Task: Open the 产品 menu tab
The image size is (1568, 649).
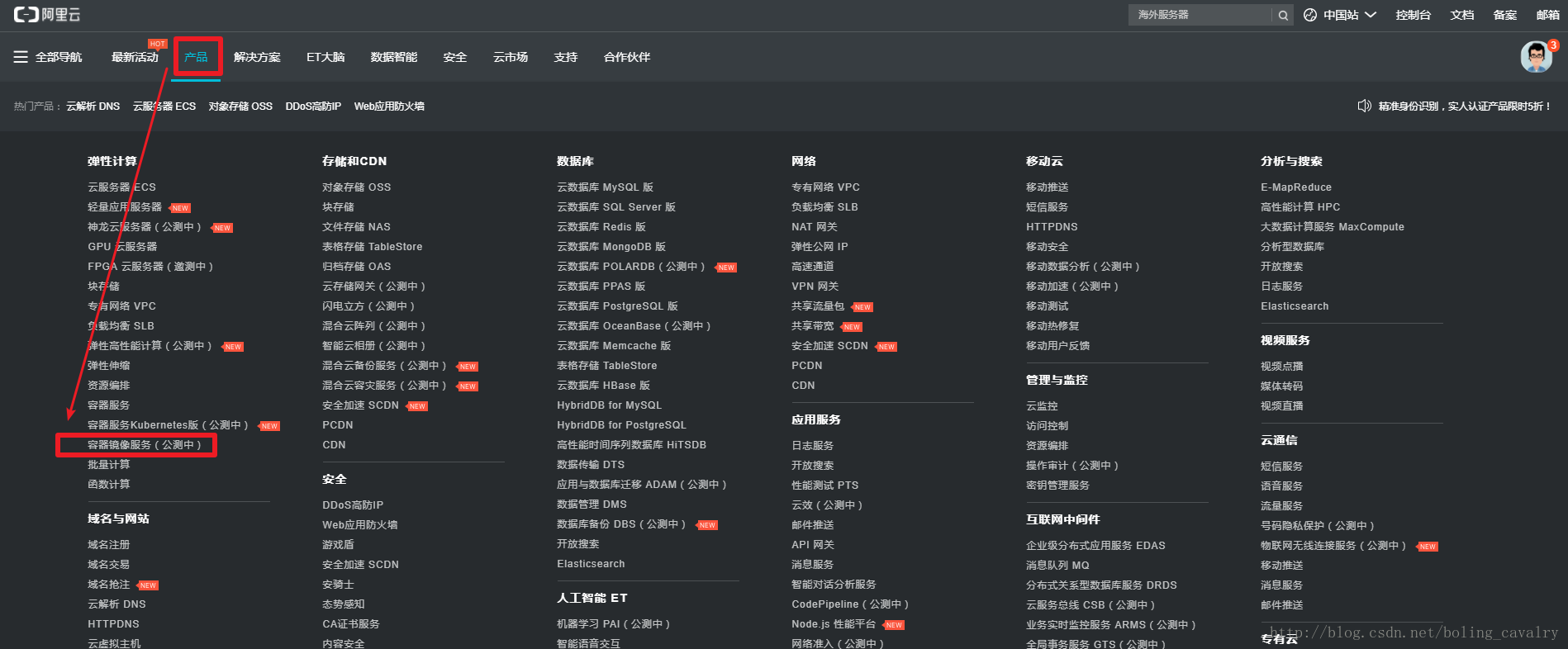Action: click(197, 57)
